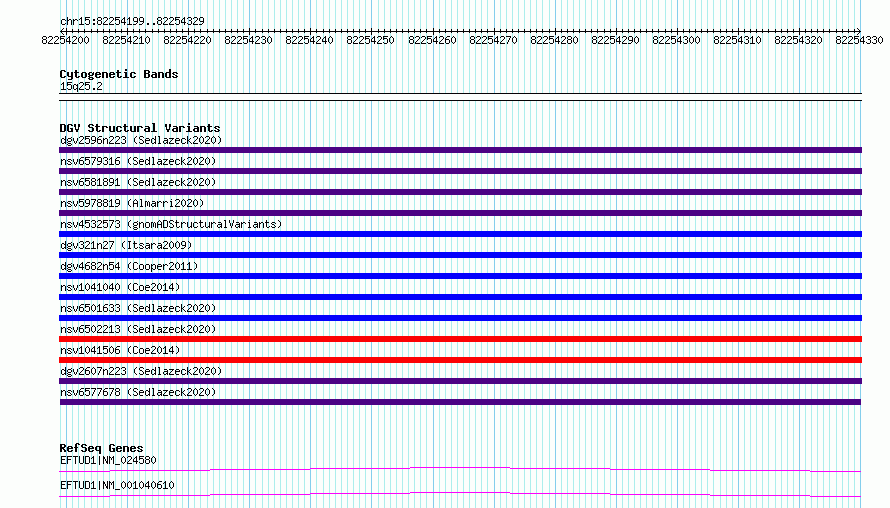890x508 pixels.
Task: Click ruler position 82254290
Action: coord(615,40)
